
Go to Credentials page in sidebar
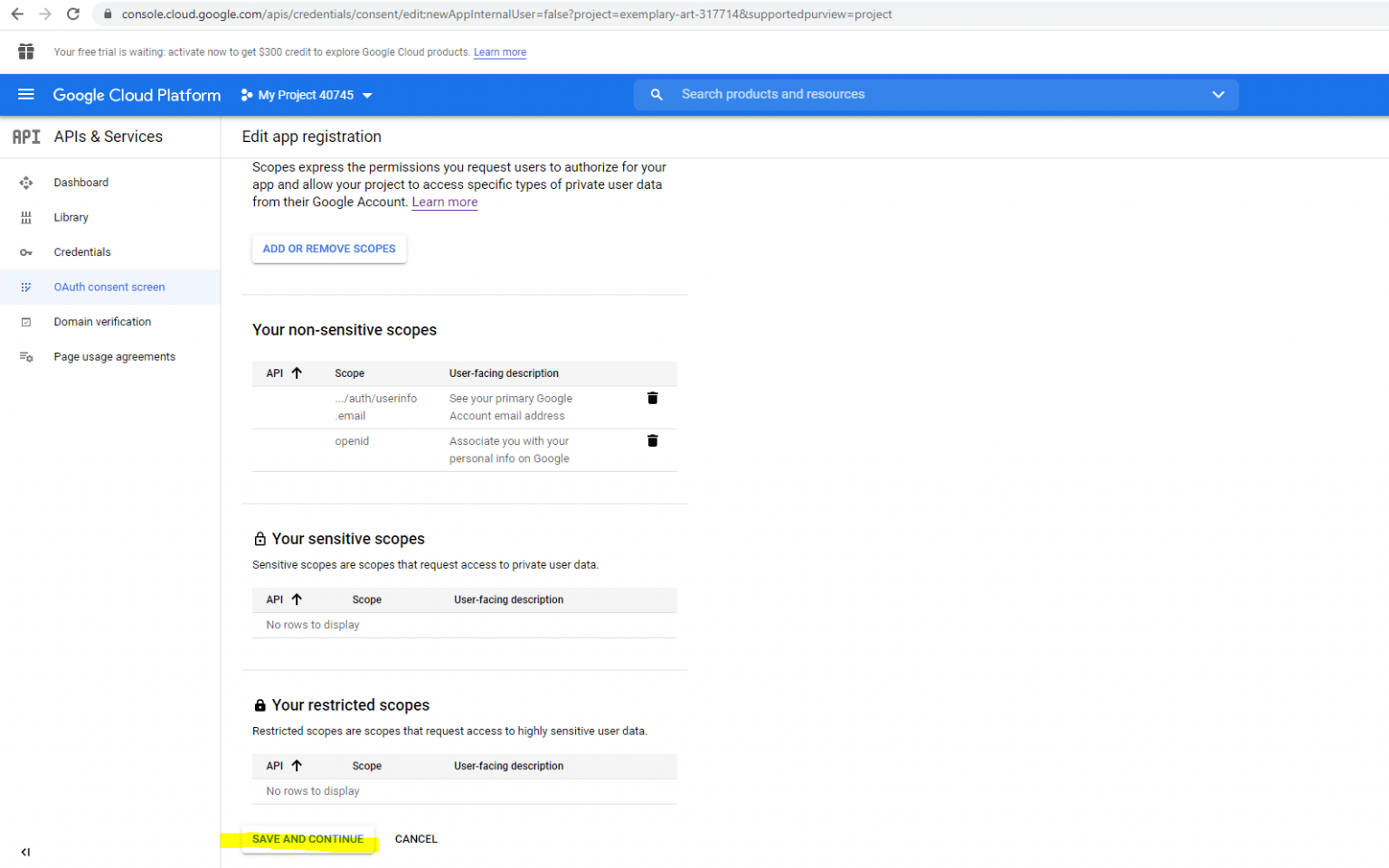pos(82,252)
